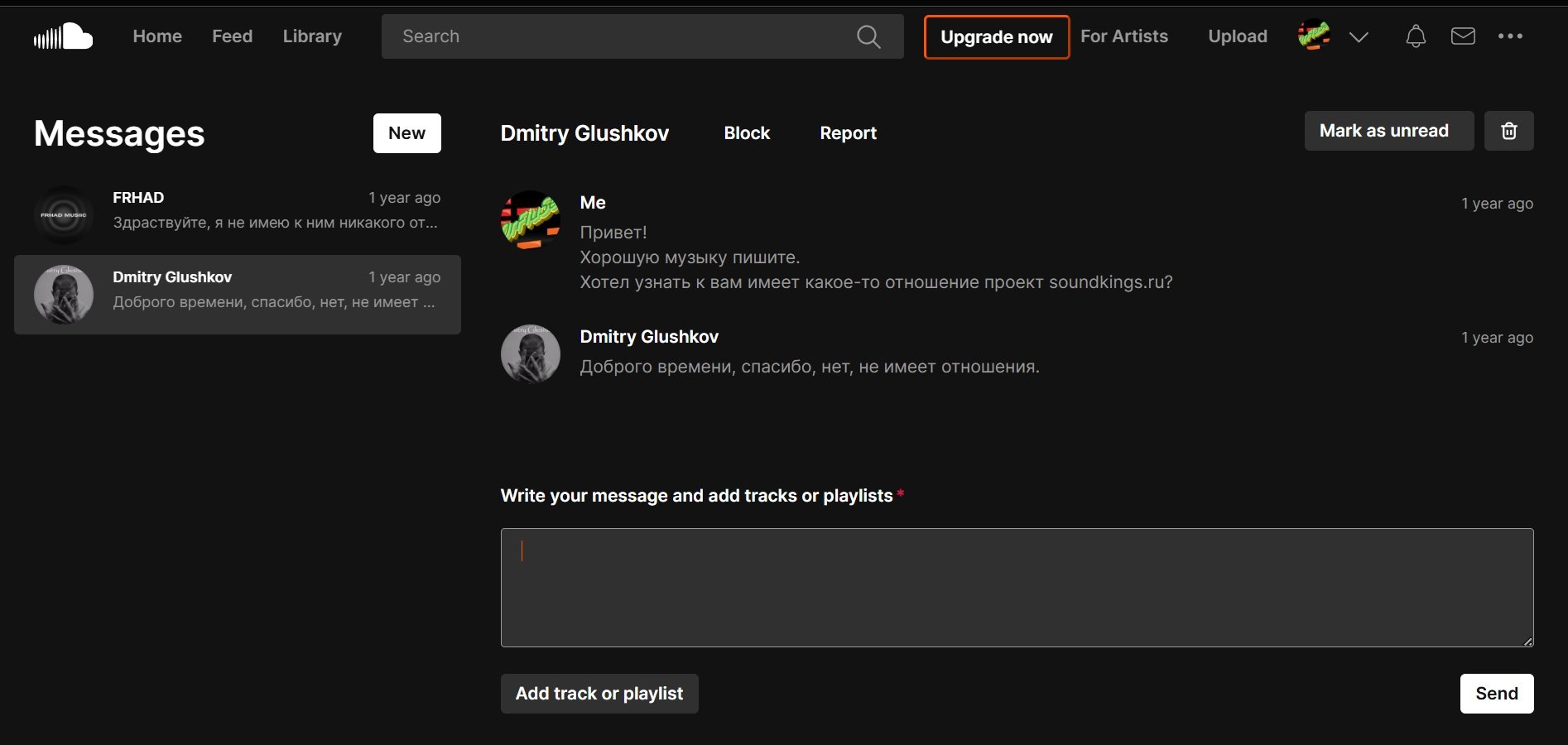The height and width of the screenshot is (745, 1568).
Task: Click the soundkings.ru question line
Action: [x=876, y=282]
